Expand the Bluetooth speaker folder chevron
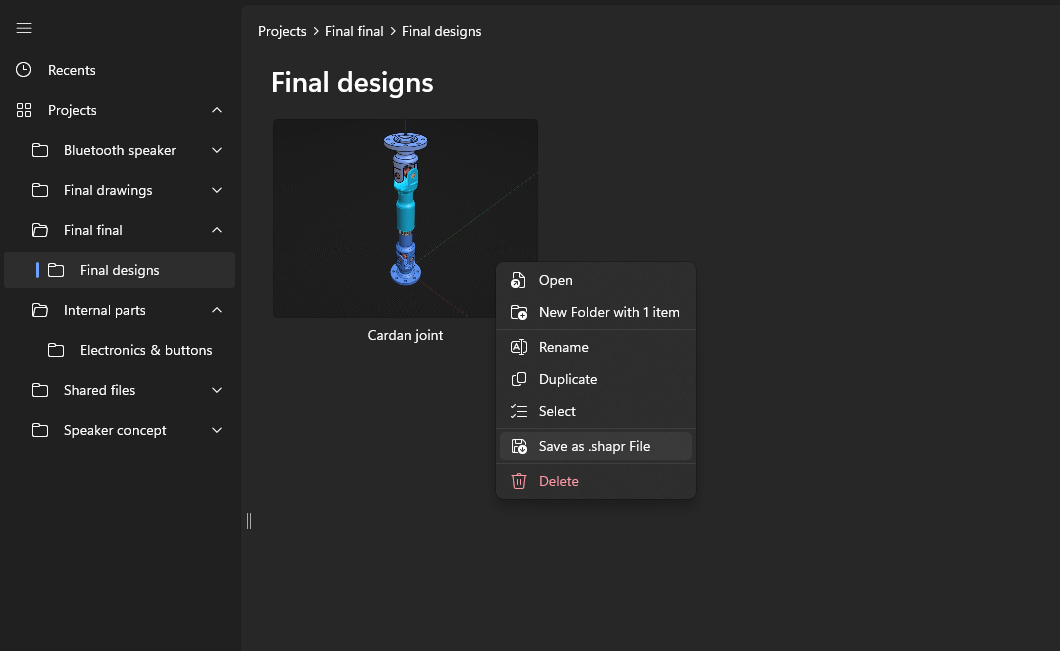Screen dimensions: 1060x651 (217, 150)
